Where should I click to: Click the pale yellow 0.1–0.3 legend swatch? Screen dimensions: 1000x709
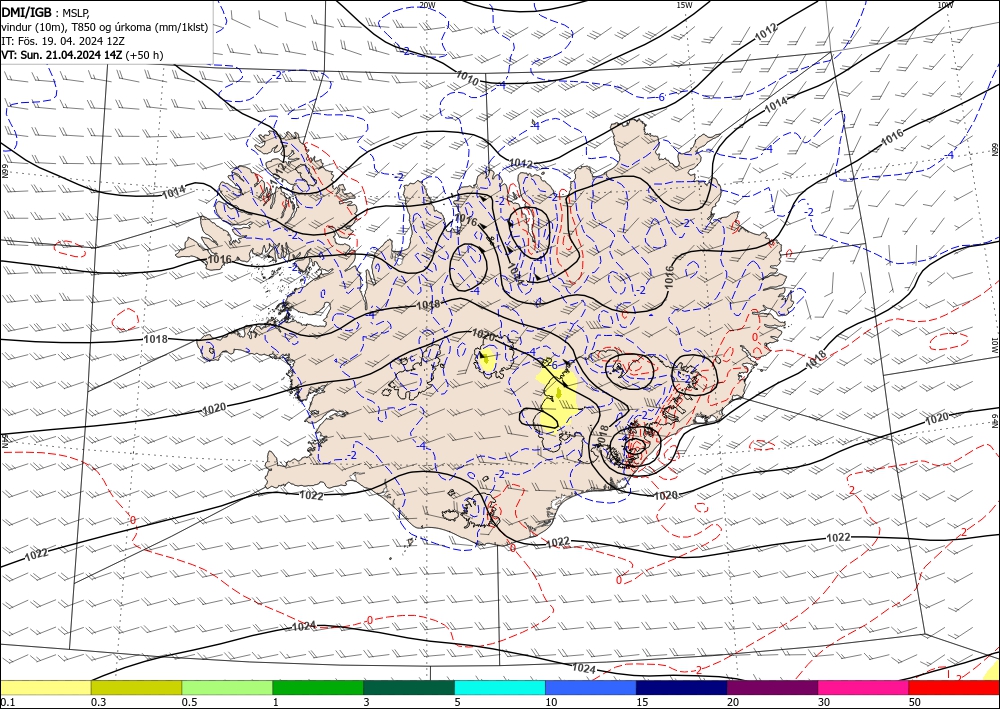click(x=45, y=687)
